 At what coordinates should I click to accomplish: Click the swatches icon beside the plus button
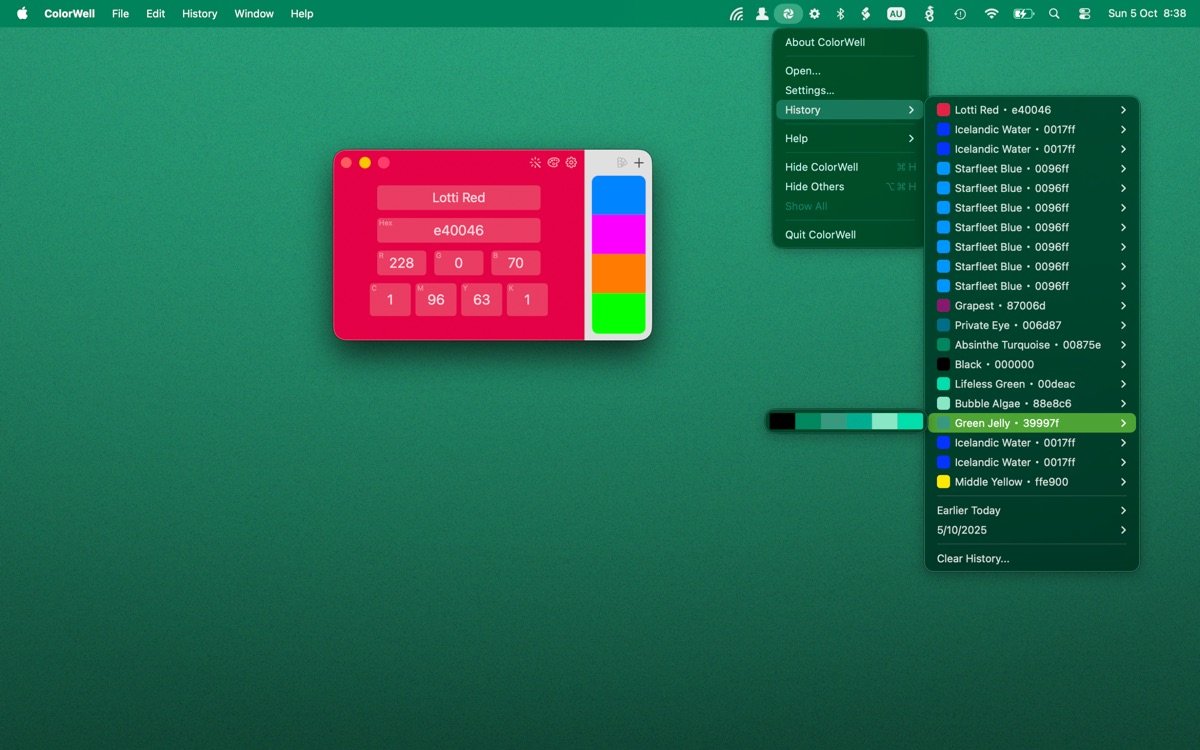(622, 162)
